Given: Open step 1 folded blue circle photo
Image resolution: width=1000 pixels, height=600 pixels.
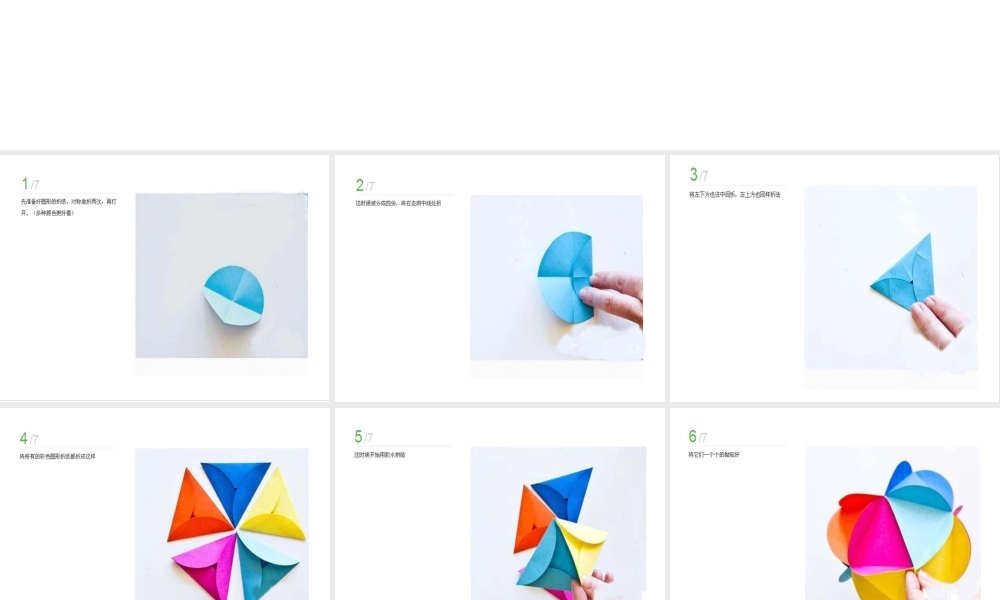Looking at the screenshot, I should click(x=221, y=275).
